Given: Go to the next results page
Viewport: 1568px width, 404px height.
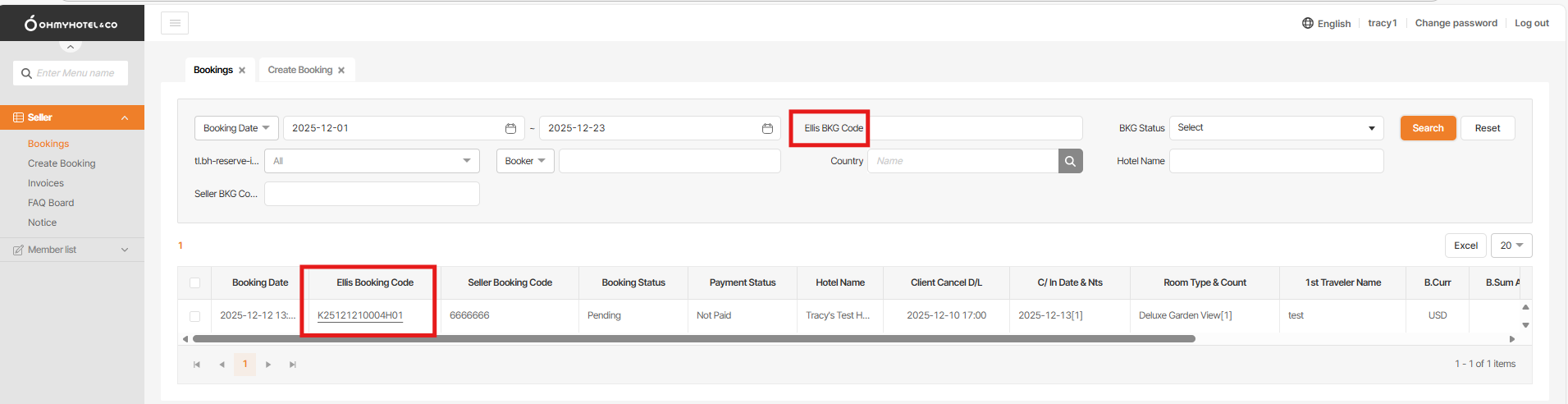Looking at the screenshot, I should tap(268, 365).
